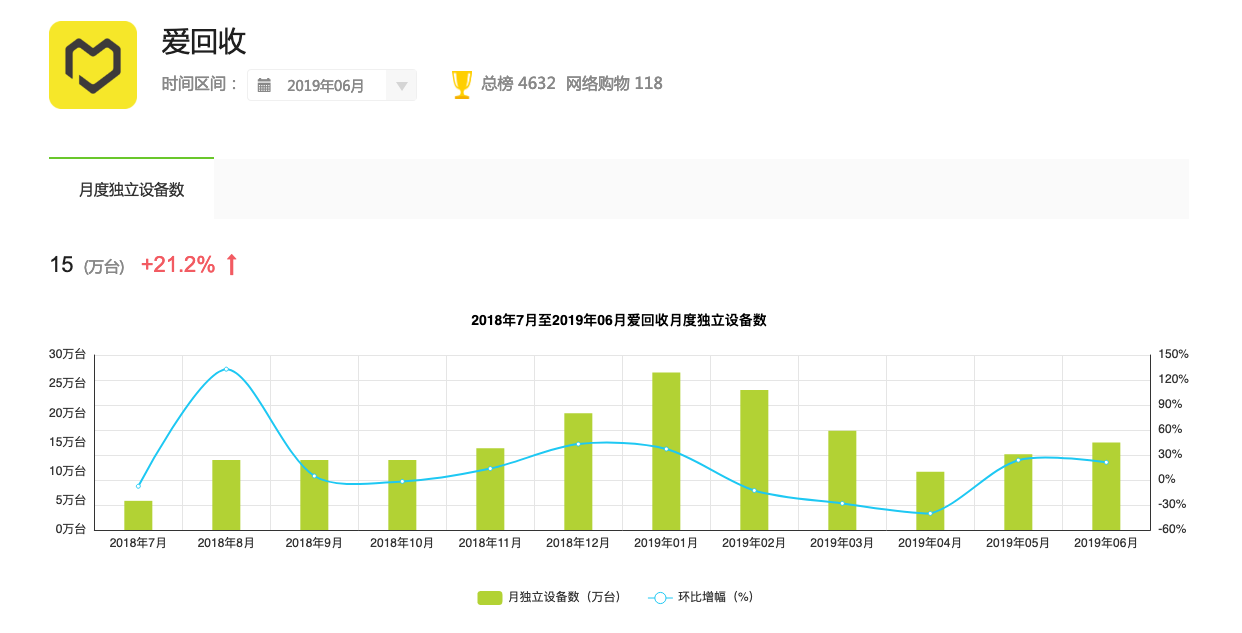Select the 月度独立设备数 tab
The height and width of the screenshot is (633, 1242).
coord(131,189)
